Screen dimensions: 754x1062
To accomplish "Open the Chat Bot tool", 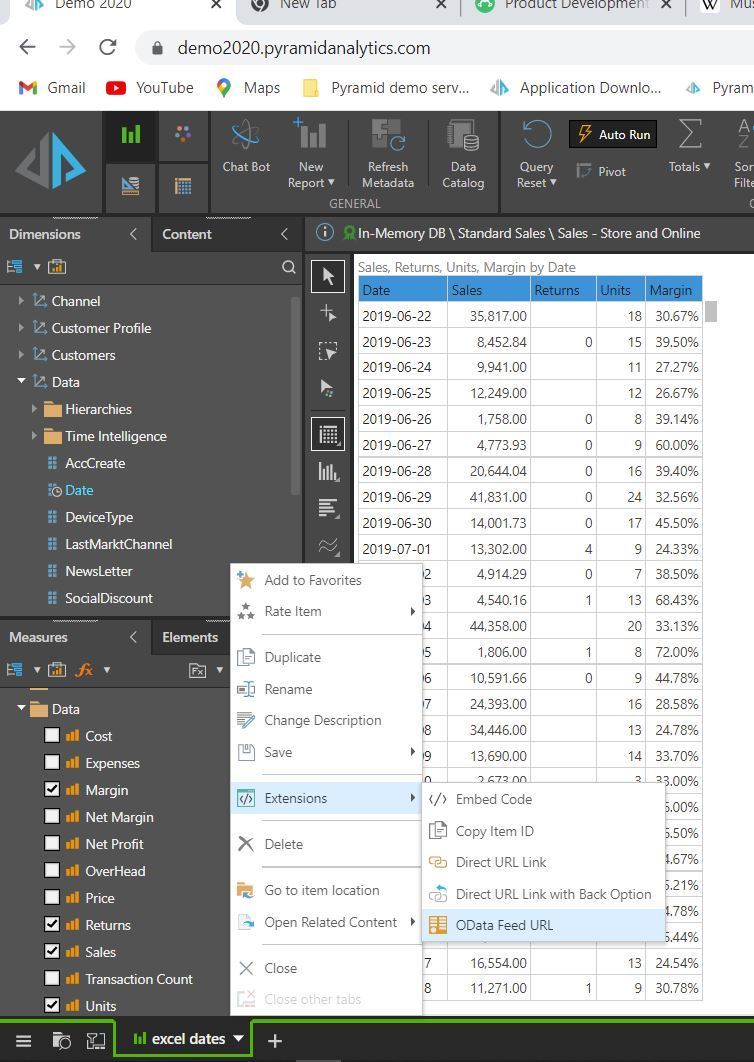I will click(x=245, y=146).
